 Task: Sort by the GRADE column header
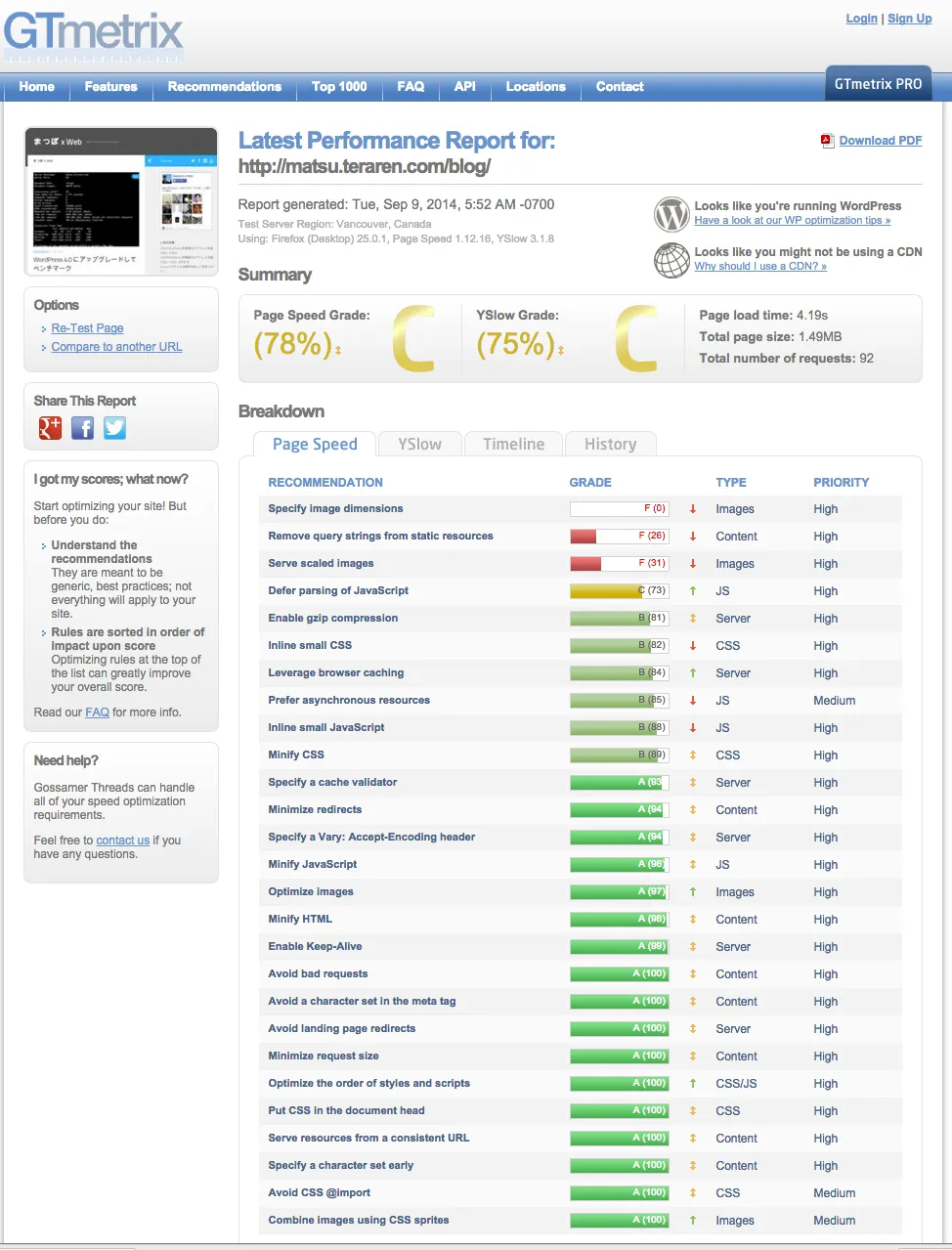[x=590, y=483]
